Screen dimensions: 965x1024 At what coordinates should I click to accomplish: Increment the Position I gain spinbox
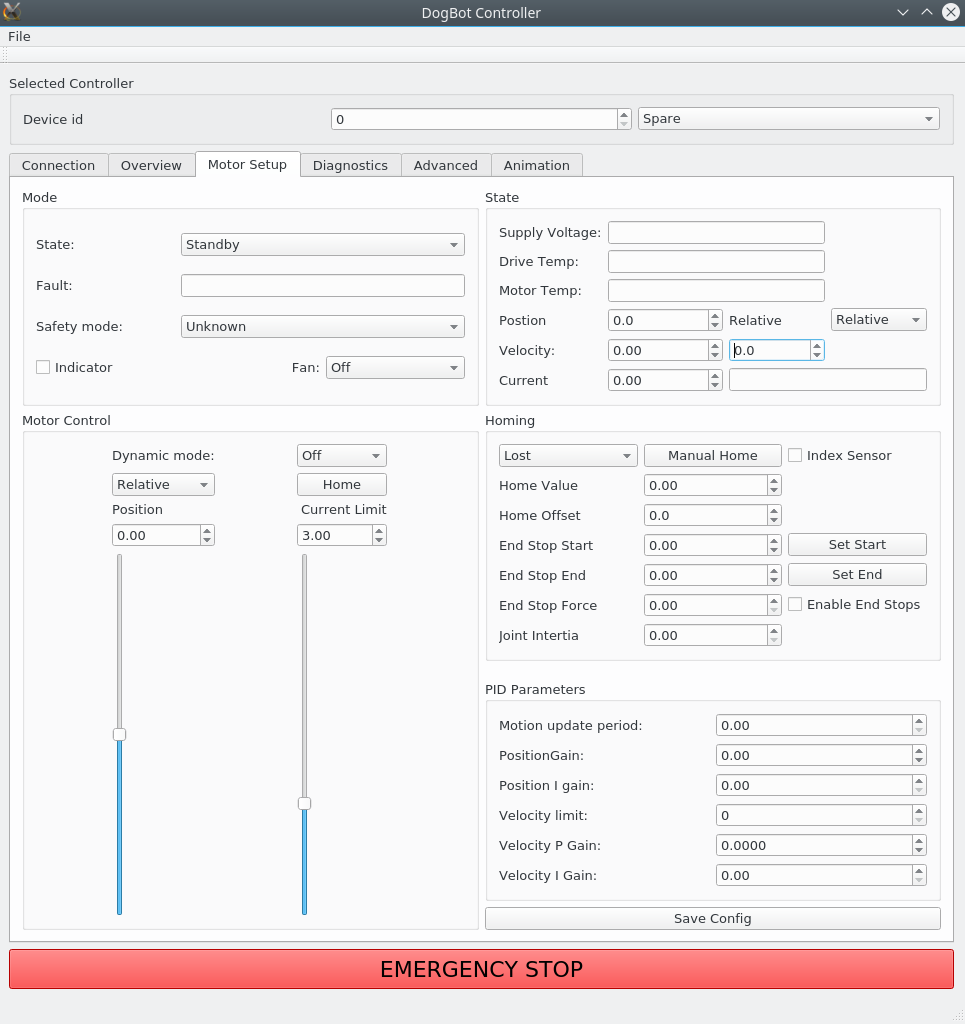click(919, 781)
